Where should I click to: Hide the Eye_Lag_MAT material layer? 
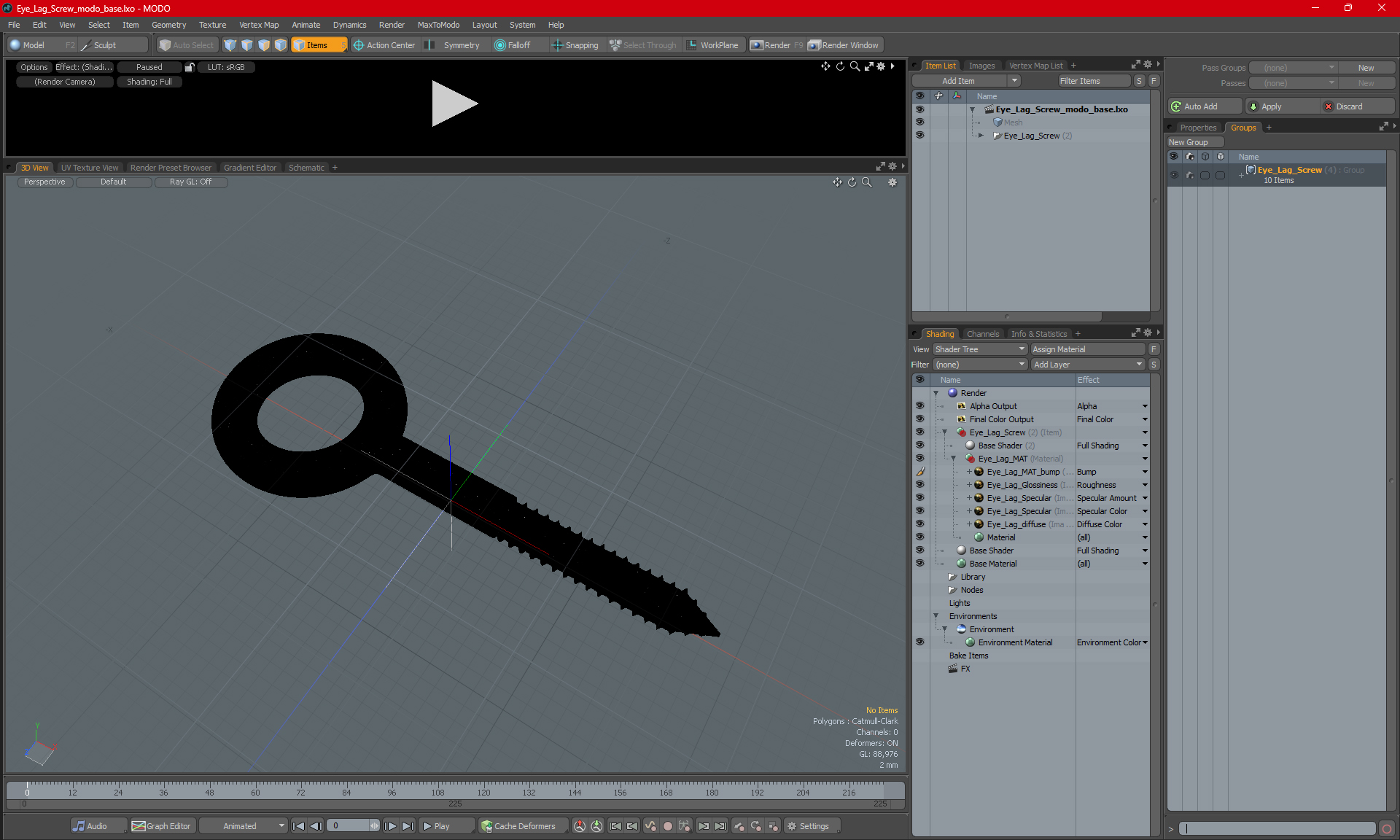pos(919,459)
